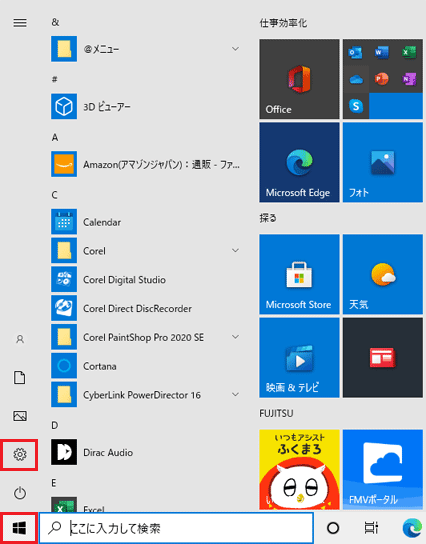Expand CyberLink PowerDirector 16 folder
Screen dimensions: 426x544
pyautogui.click(x=236, y=394)
